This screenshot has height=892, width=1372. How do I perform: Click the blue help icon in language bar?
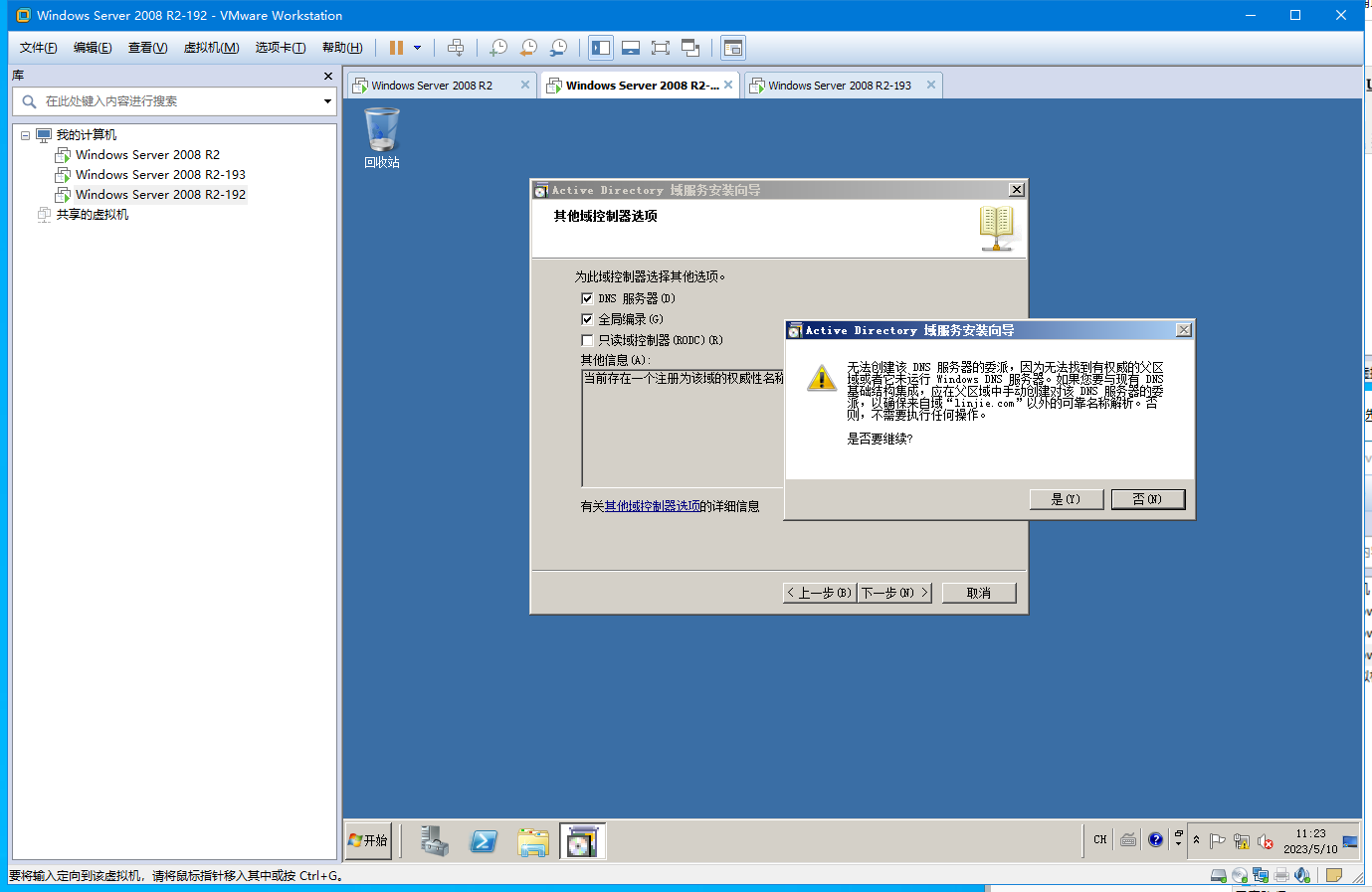click(x=1155, y=840)
